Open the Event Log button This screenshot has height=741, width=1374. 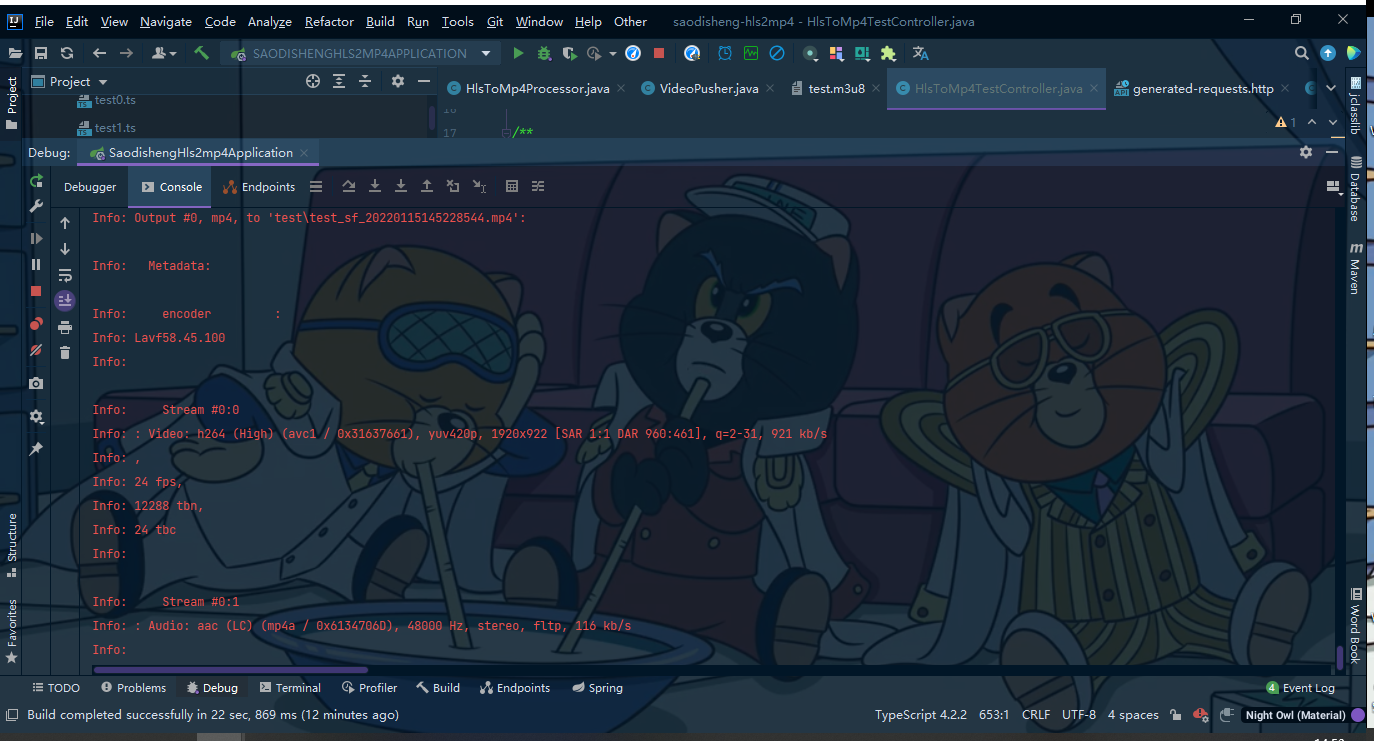pos(1300,687)
